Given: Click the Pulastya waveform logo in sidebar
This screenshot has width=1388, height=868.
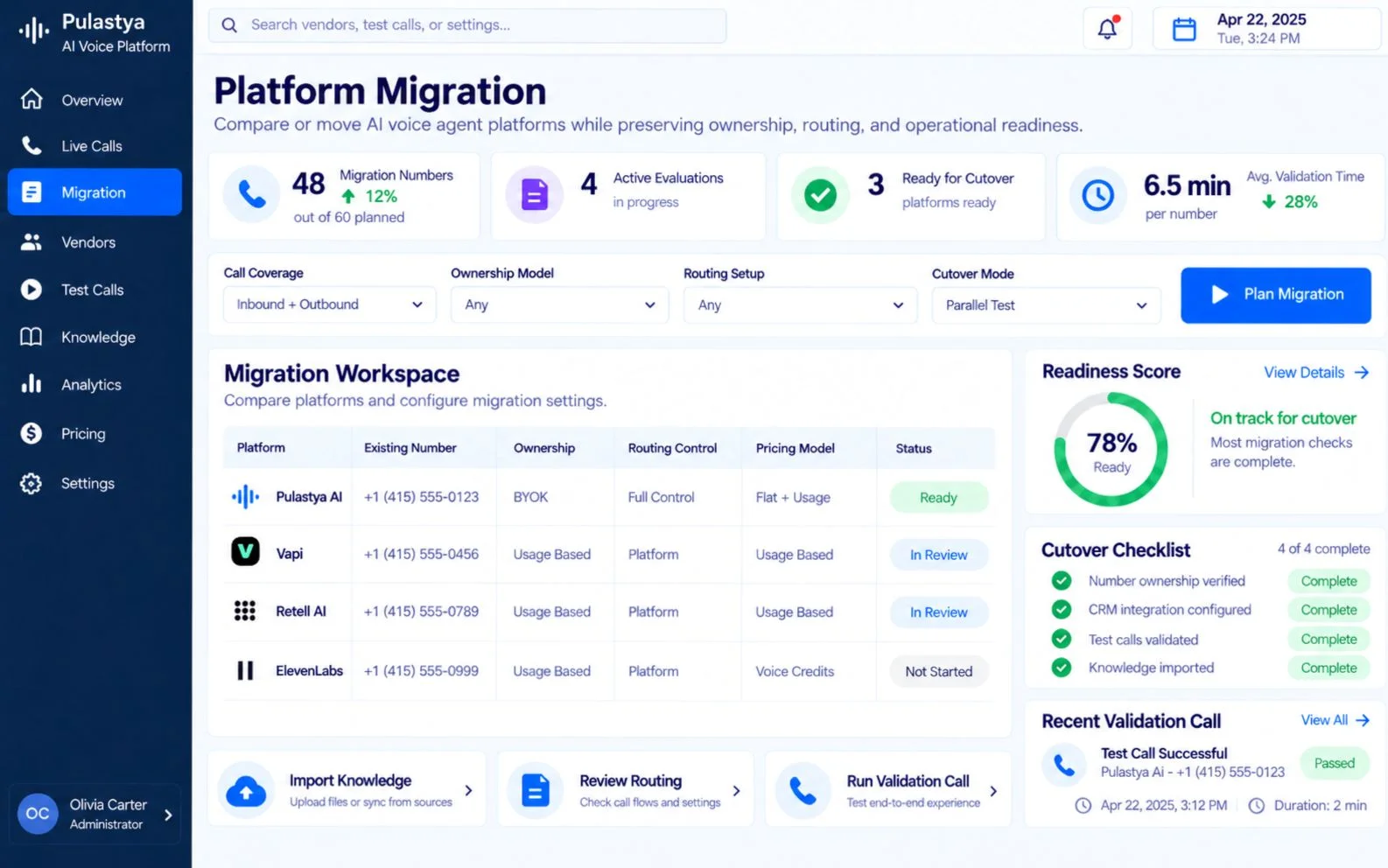Looking at the screenshot, I should (x=34, y=31).
